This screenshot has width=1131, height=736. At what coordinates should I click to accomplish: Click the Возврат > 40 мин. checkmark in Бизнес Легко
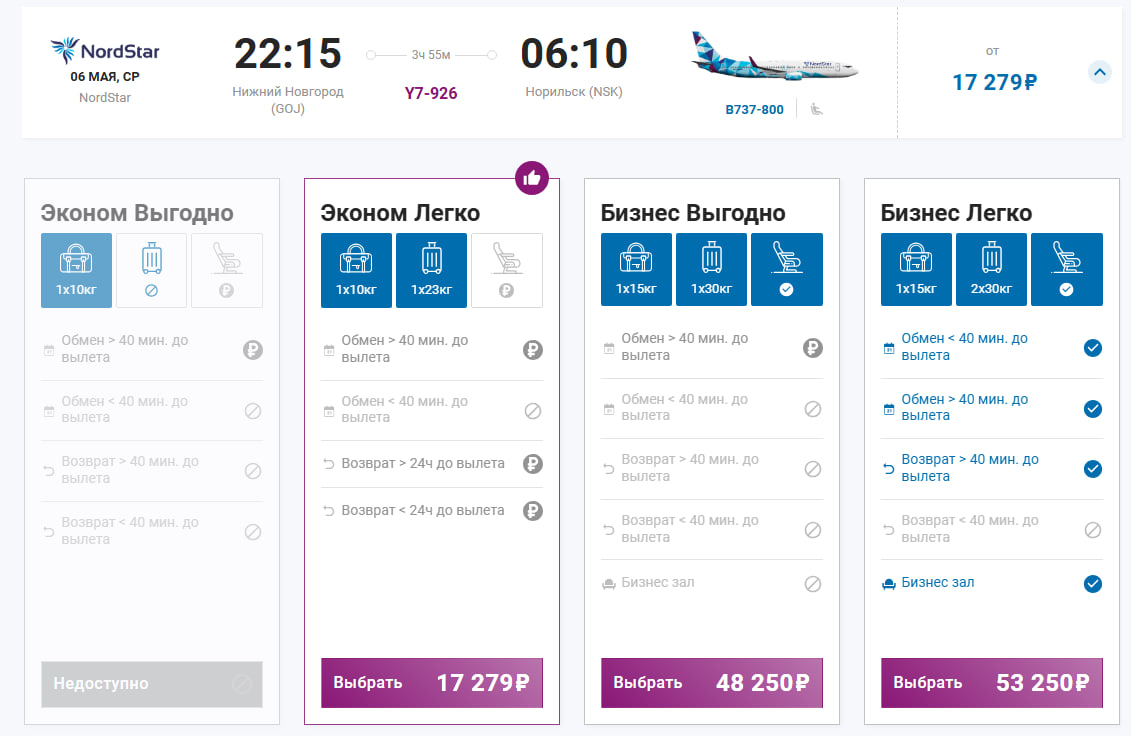pyautogui.click(x=1093, y=469)
